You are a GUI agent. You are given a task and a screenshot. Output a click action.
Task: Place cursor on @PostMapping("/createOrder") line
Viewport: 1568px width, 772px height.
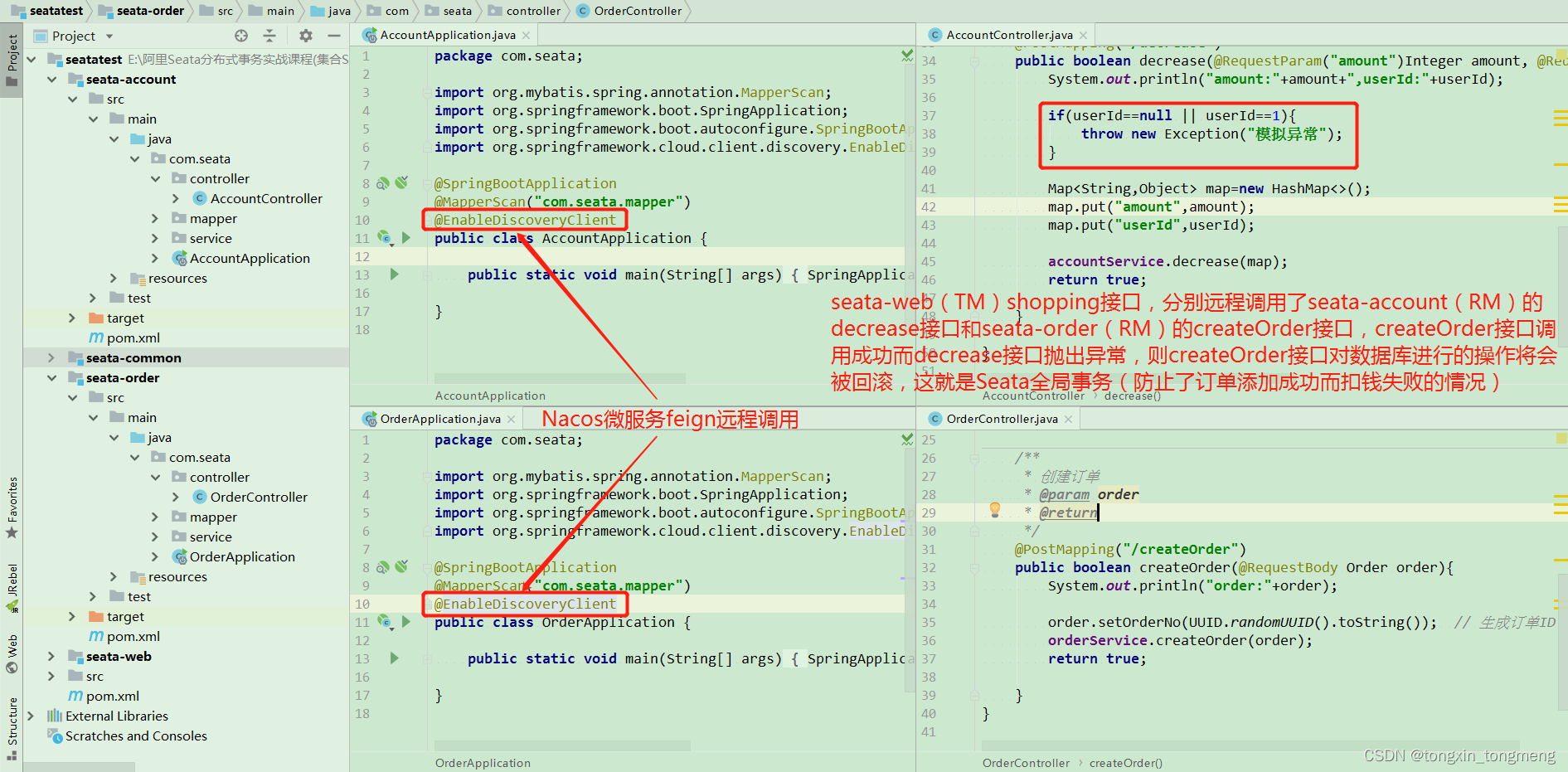(1130, 549)
